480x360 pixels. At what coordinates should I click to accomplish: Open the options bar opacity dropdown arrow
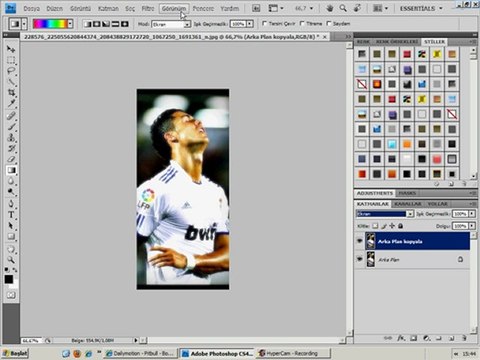click(x=250, y=24)
